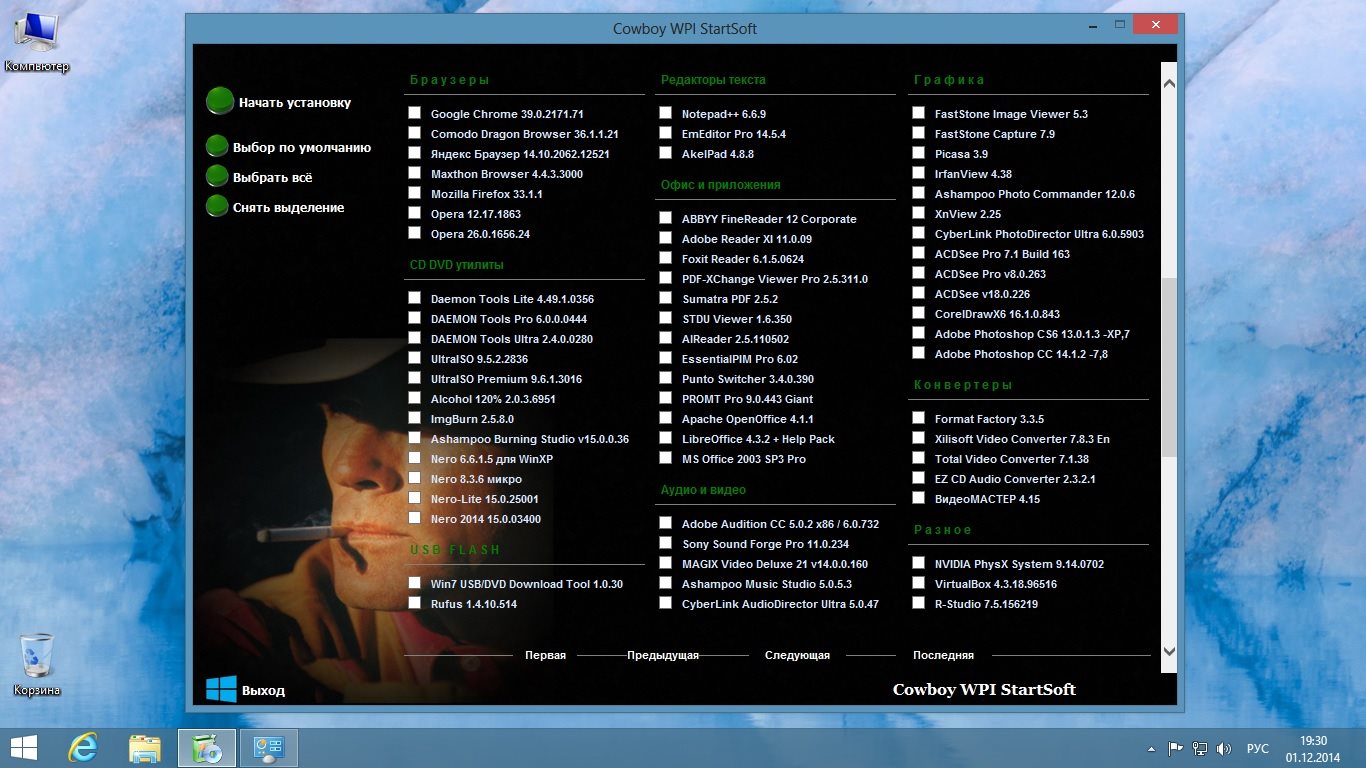Viewport: 1366px width, 768px height.
Task: Click the Windows logo icon beside Выход
Action: pyautogui.click(x=221, y=689)
